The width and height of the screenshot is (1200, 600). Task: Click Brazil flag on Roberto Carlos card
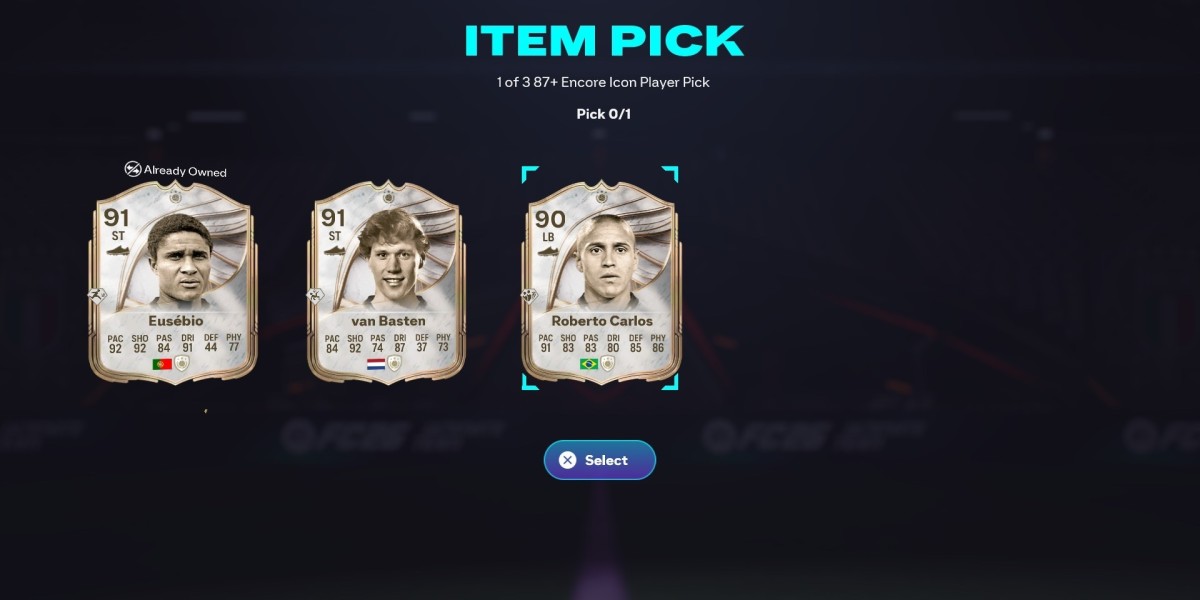[x=589, y=364]
